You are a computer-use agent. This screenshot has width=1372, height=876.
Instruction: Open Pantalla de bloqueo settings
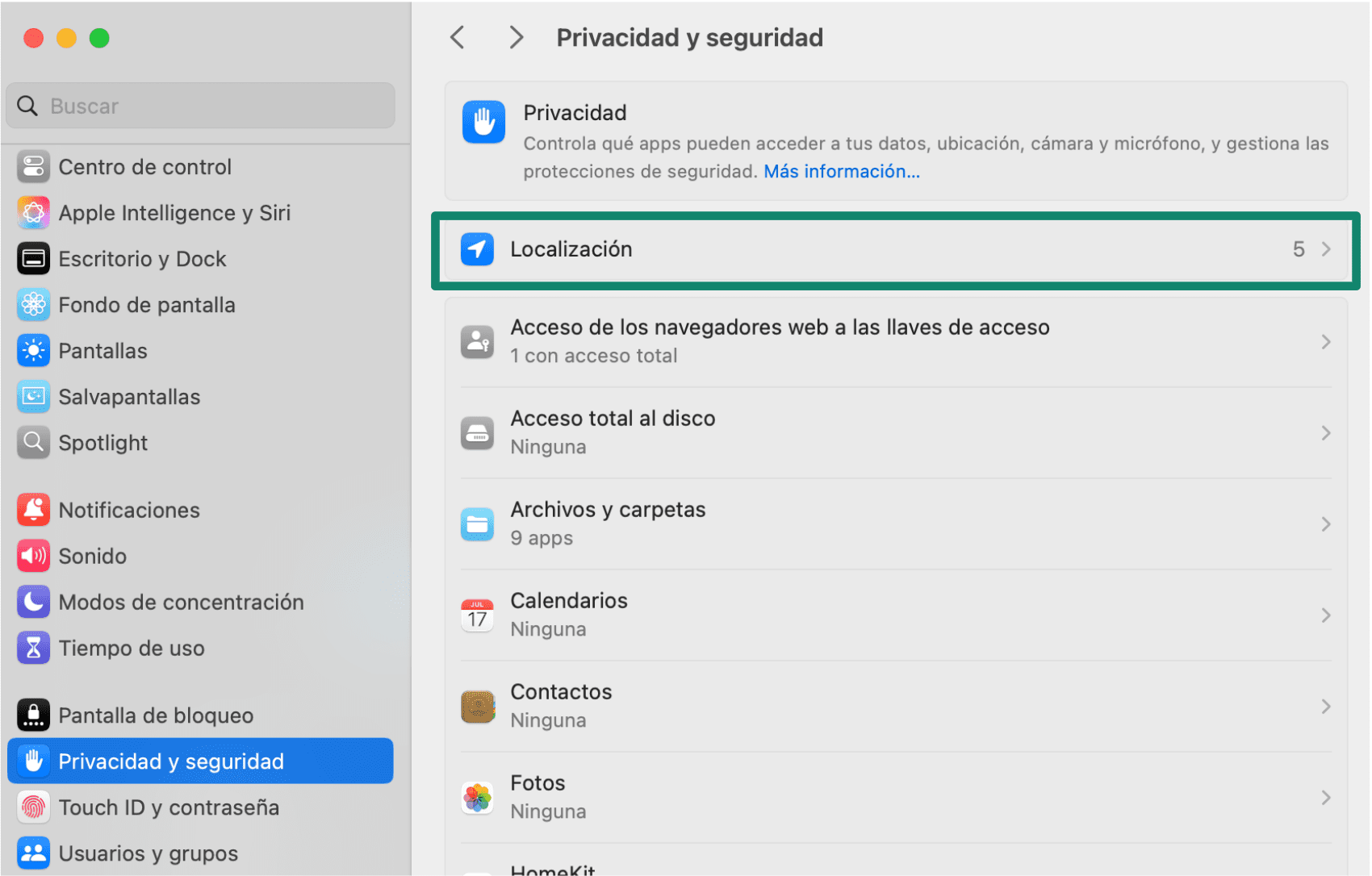(x=156, y=715)
